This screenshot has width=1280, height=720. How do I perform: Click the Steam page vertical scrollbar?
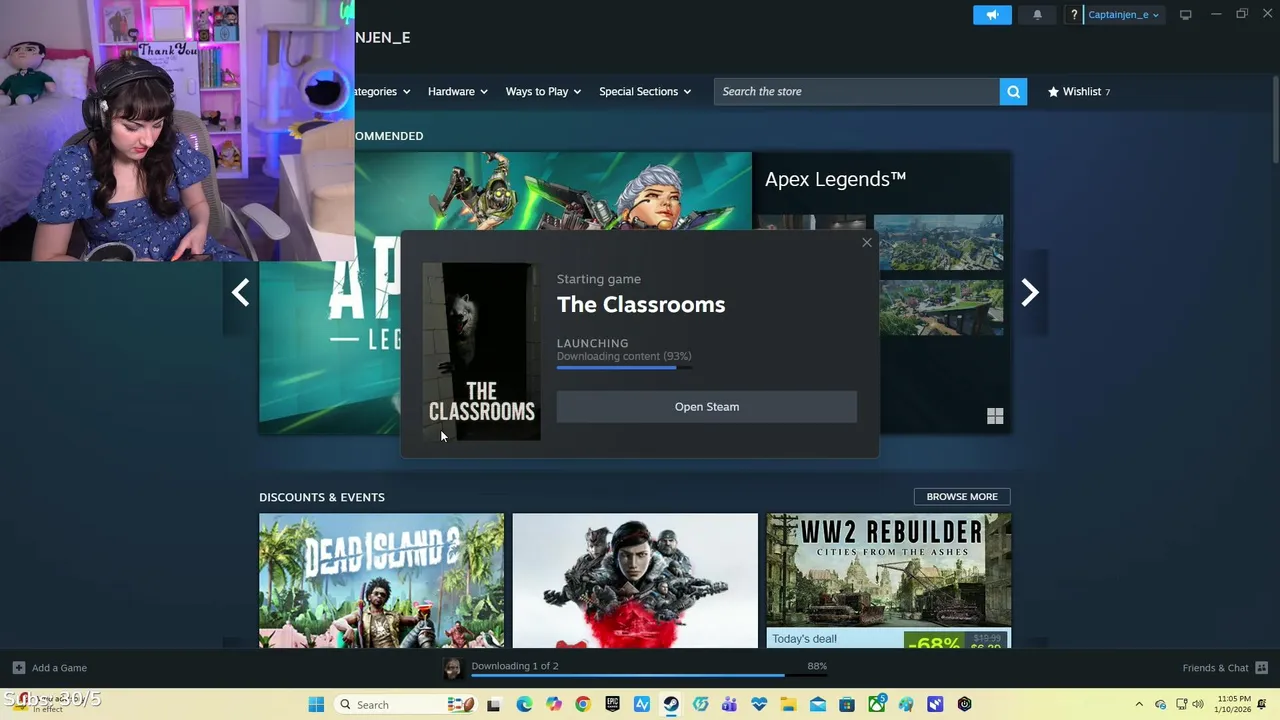coord(1274,120)
